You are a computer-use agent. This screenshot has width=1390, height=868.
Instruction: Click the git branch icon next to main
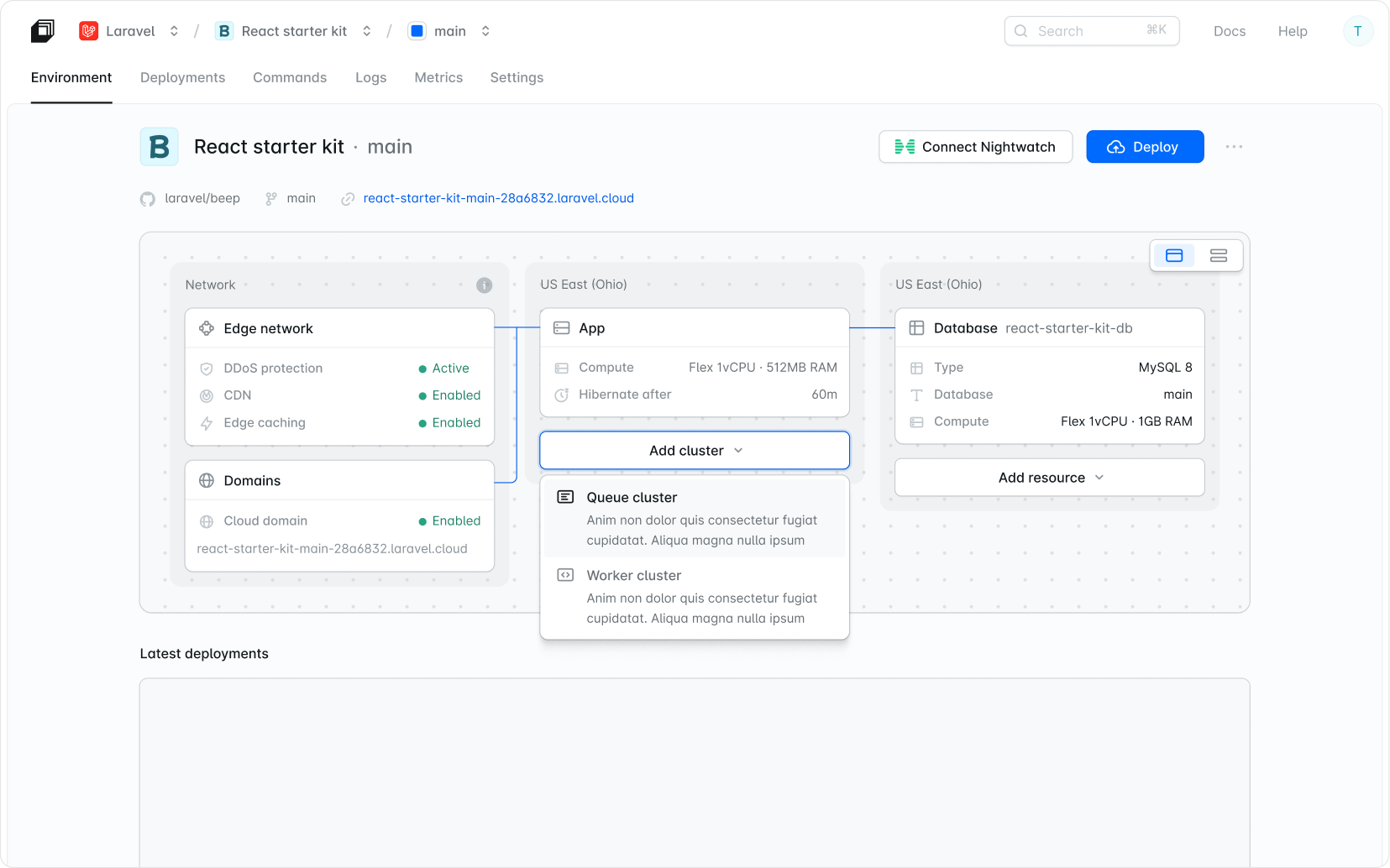click(x=270, y=198)
